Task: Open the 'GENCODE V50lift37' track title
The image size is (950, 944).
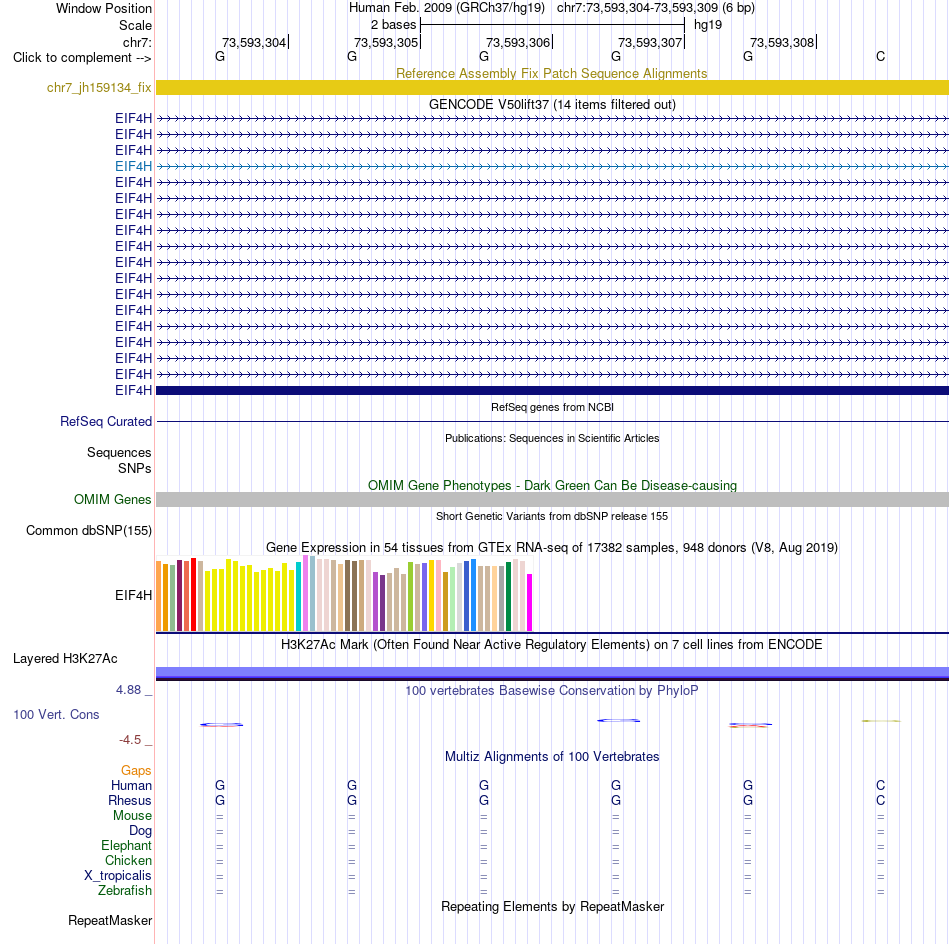Action: [x=552, y=104]
